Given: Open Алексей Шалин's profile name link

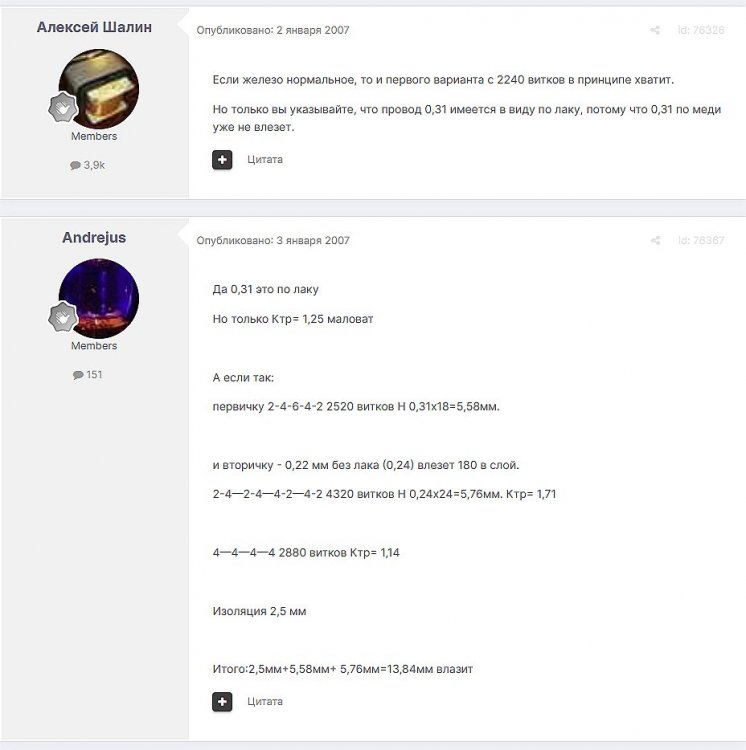Looking at the screenshot, I should (x=94, y=27).
